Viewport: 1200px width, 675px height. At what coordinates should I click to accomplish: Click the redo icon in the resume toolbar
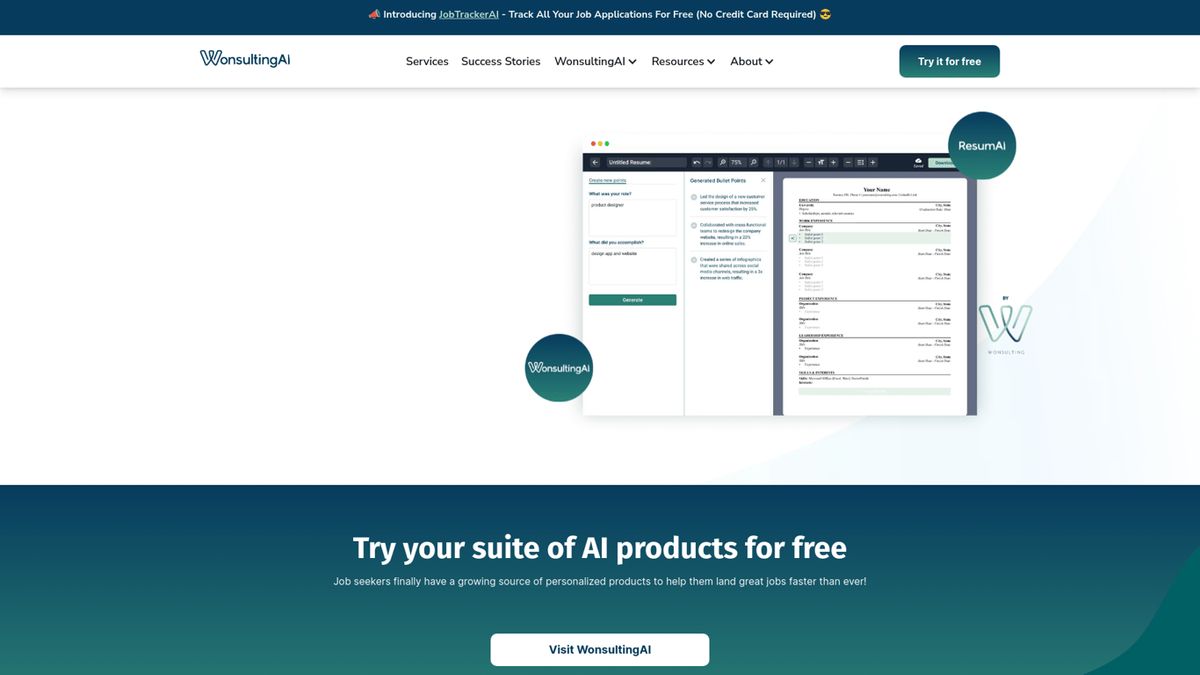(708, 161)
